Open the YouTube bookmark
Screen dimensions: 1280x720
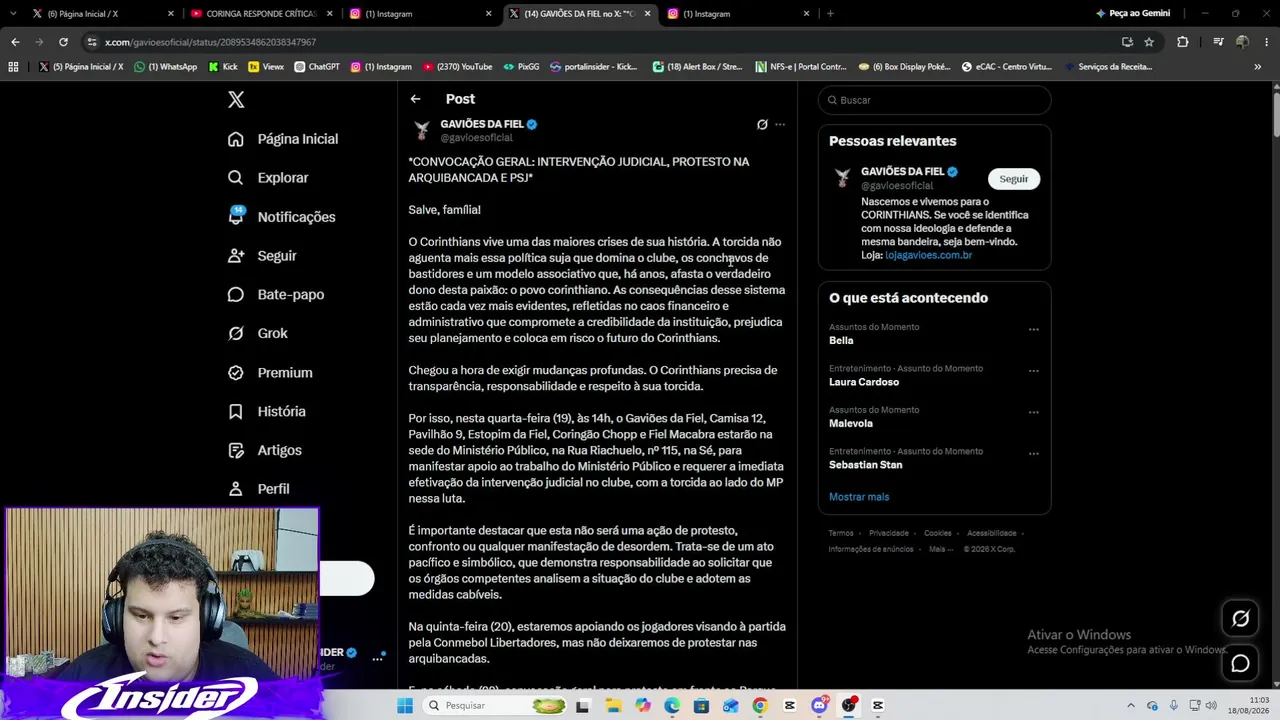[x=457, y=67]
